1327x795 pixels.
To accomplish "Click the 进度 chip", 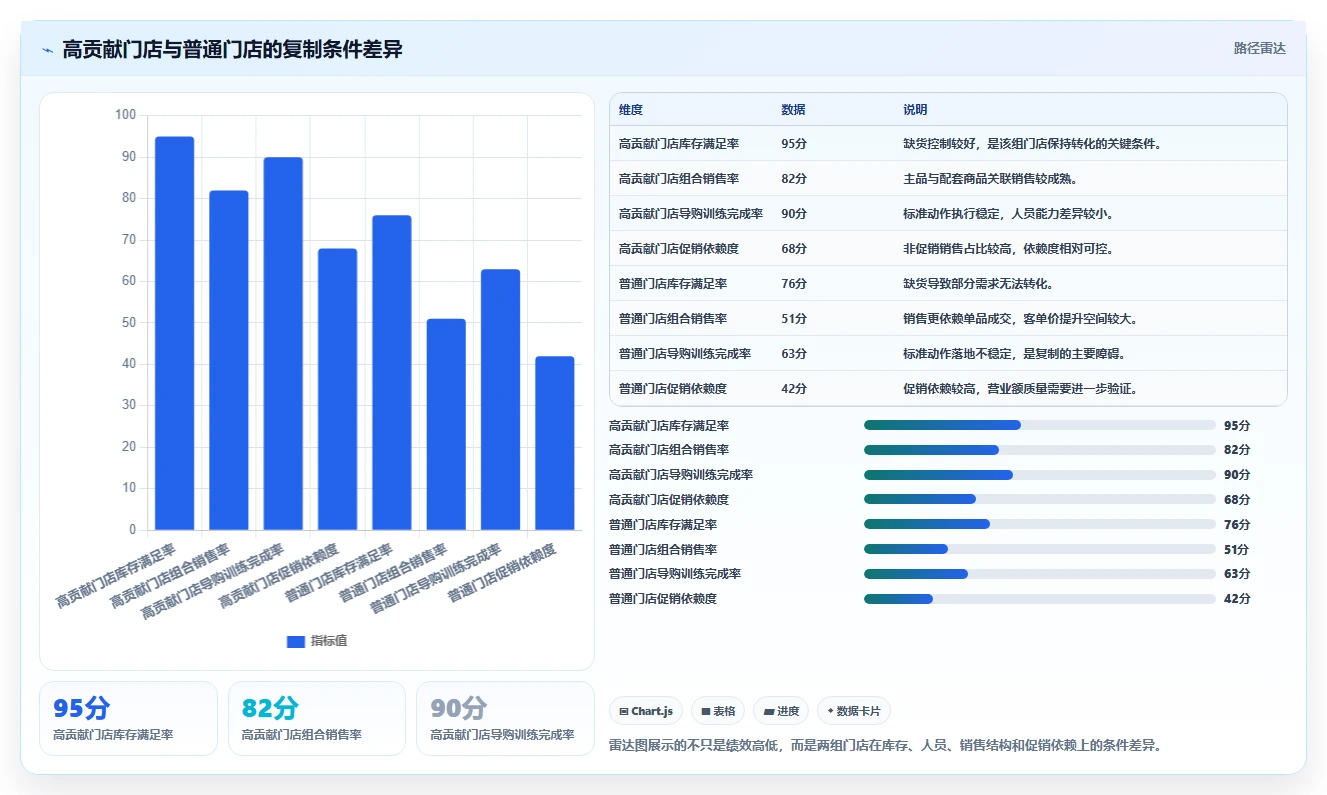I will coord(781,711).
